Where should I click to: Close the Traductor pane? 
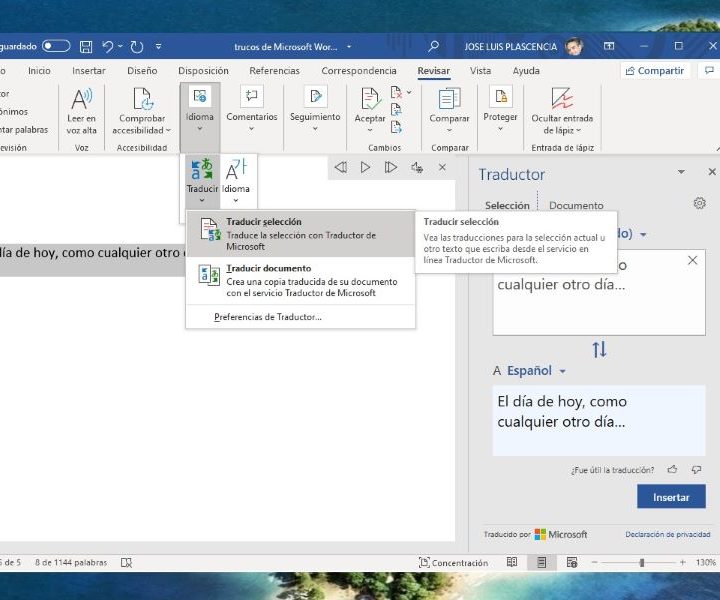point(712,171)
